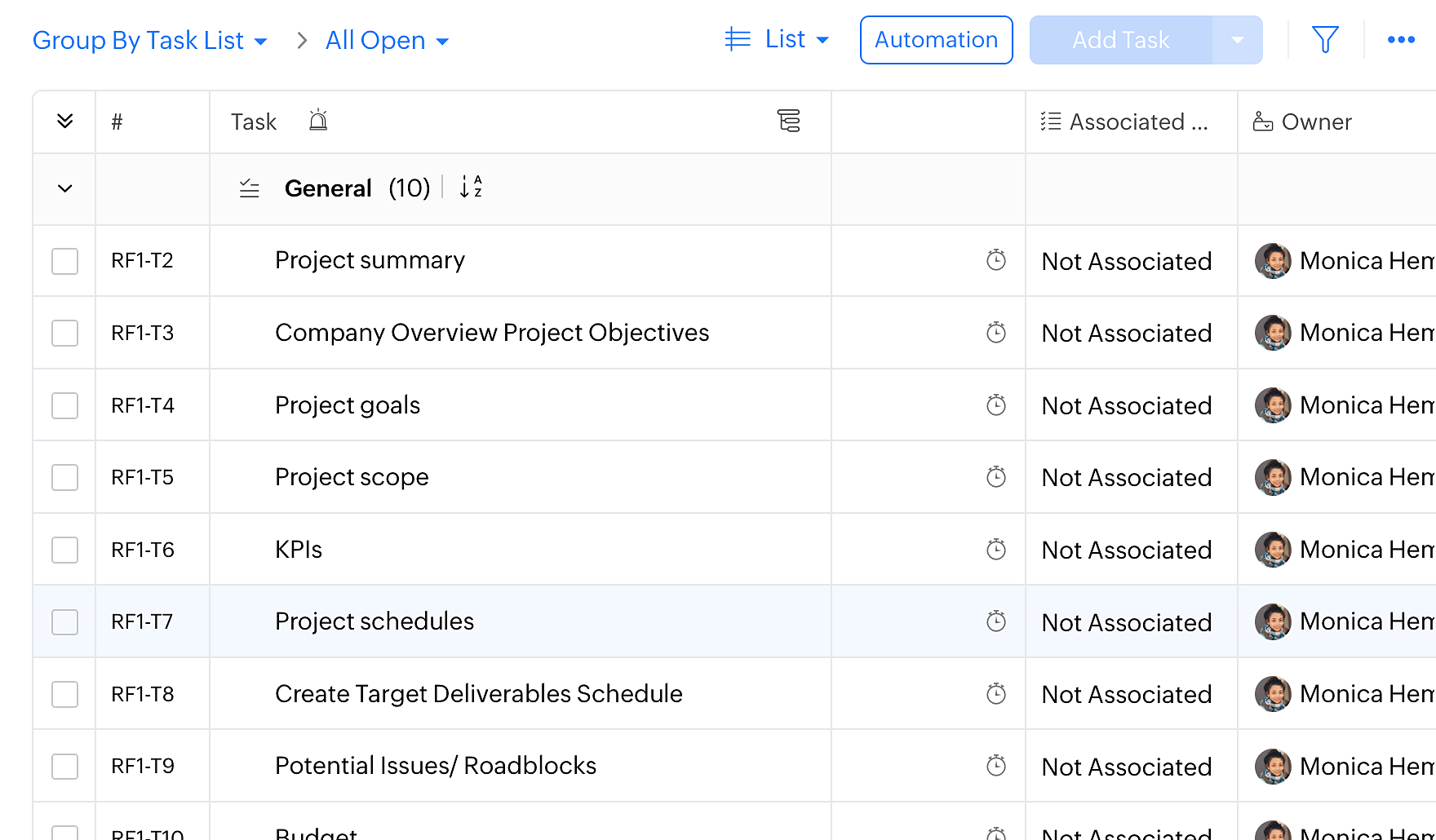Open Group By Task List dropdown
Screen dimensions: 1436x840
coord(150,40)
